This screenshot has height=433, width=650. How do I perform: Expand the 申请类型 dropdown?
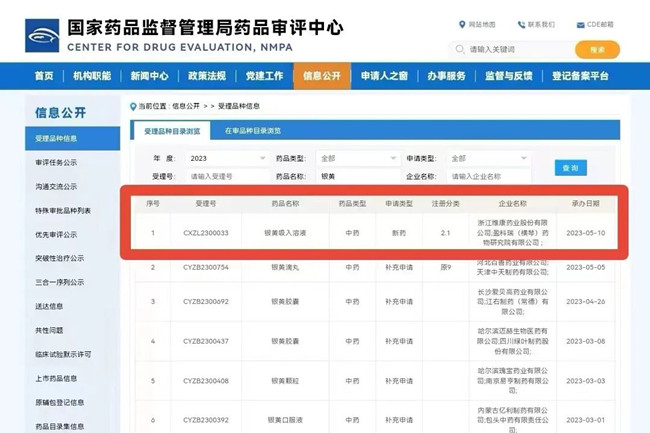tap(487, 158)
